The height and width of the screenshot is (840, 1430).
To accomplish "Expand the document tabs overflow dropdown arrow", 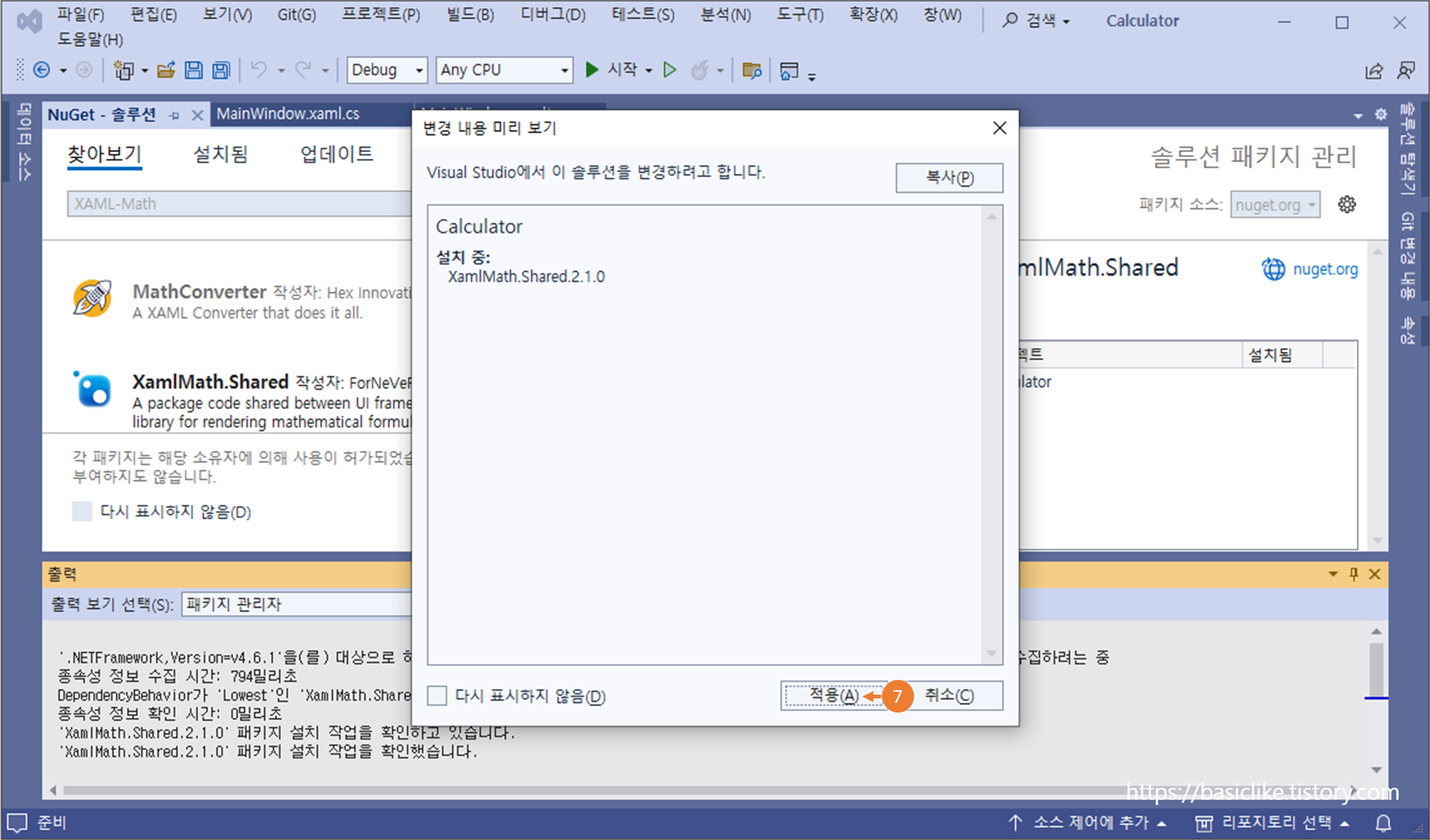I will [1358, 116].
